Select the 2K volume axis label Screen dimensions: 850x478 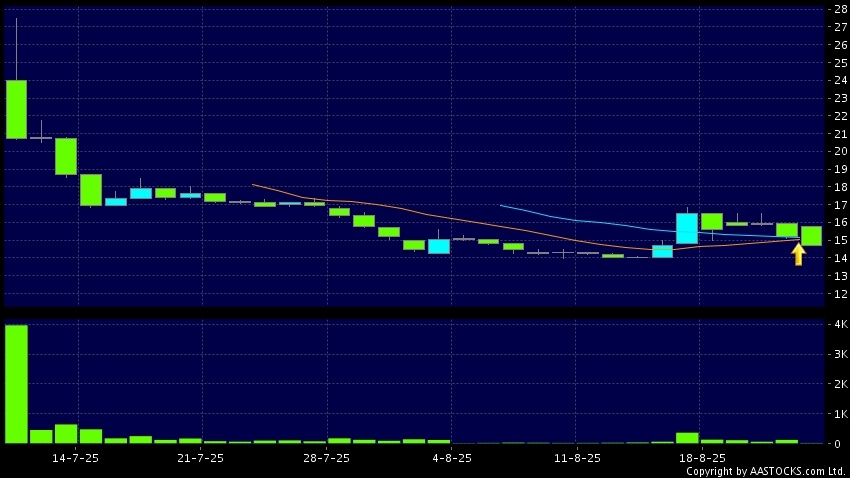[841, 384]
